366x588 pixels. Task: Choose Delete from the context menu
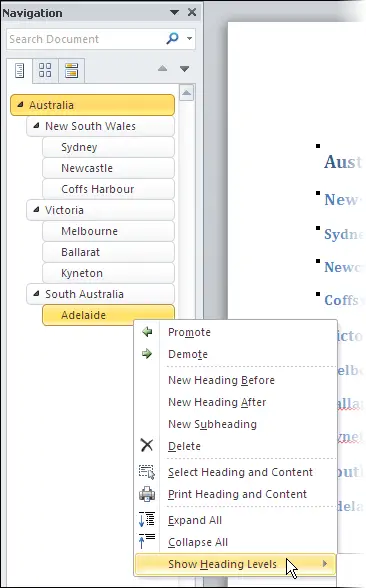click(x=236, y=446)
